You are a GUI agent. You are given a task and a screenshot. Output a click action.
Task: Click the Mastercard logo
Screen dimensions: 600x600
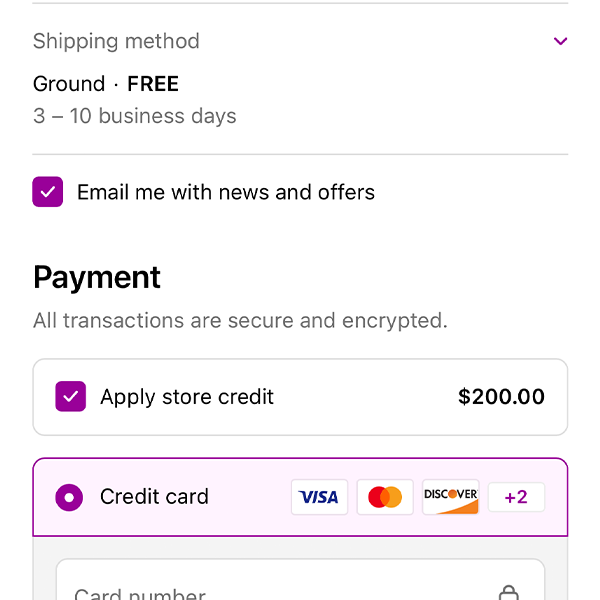click(385, 497)
